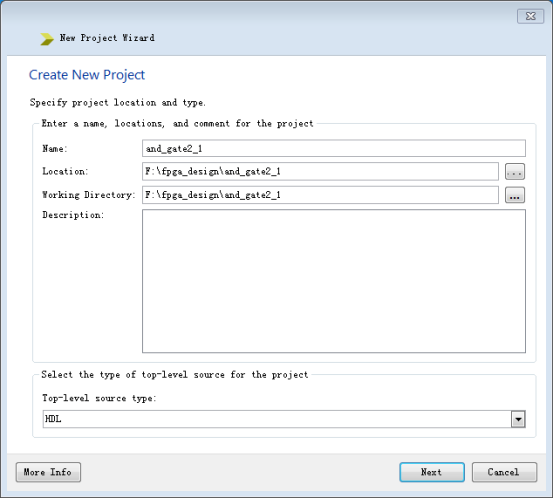Viewport: 554px width, 499px height.
Task: Click the Location: label
Action: (65, 171)
